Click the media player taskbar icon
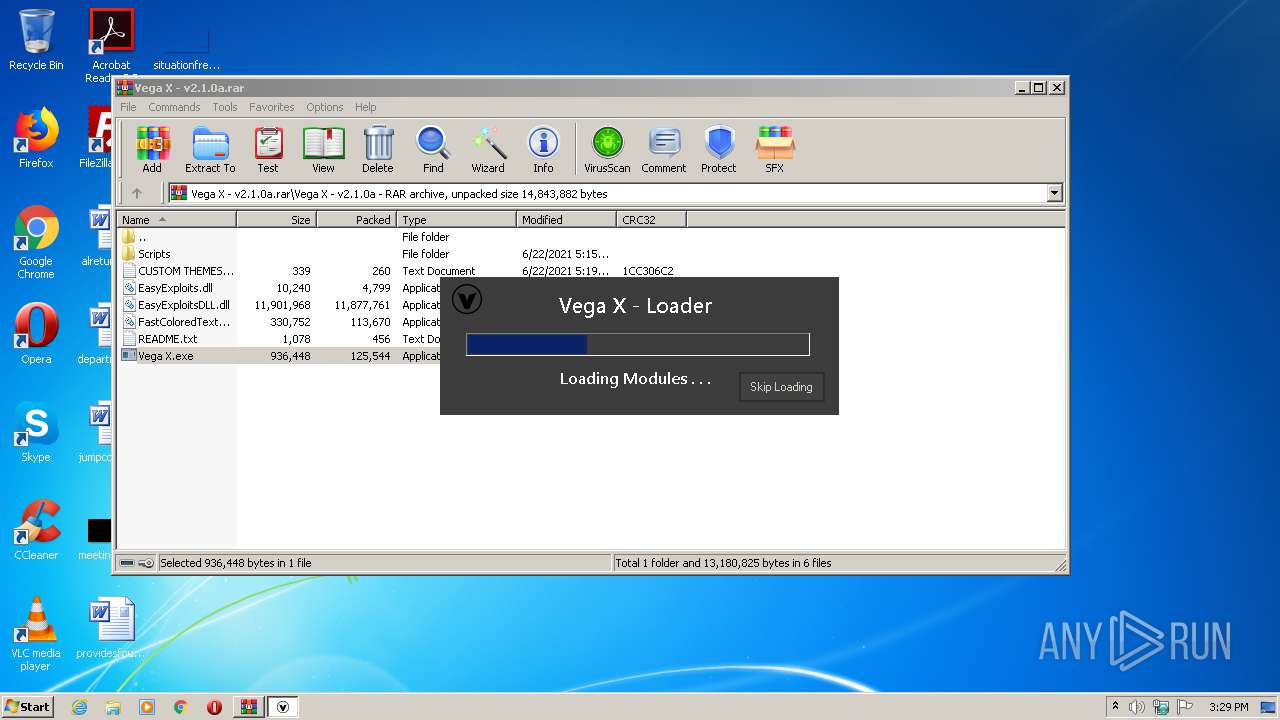 (147, 707)
